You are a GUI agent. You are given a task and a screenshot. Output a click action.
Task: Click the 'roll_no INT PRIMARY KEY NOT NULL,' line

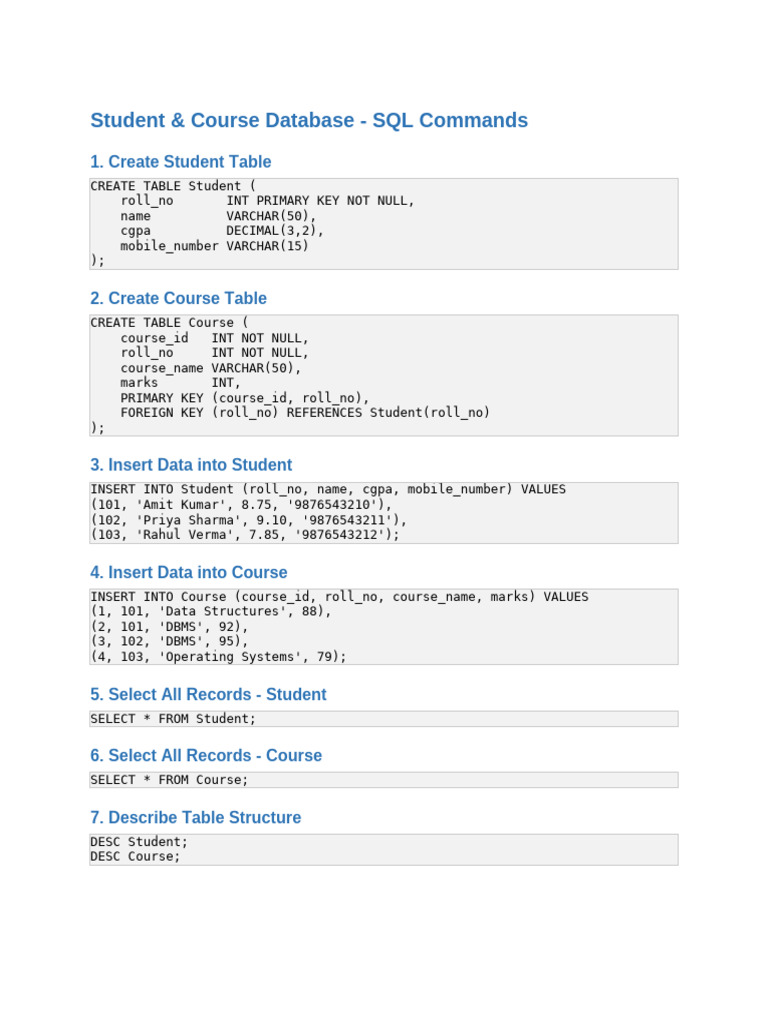coord(267,201)
